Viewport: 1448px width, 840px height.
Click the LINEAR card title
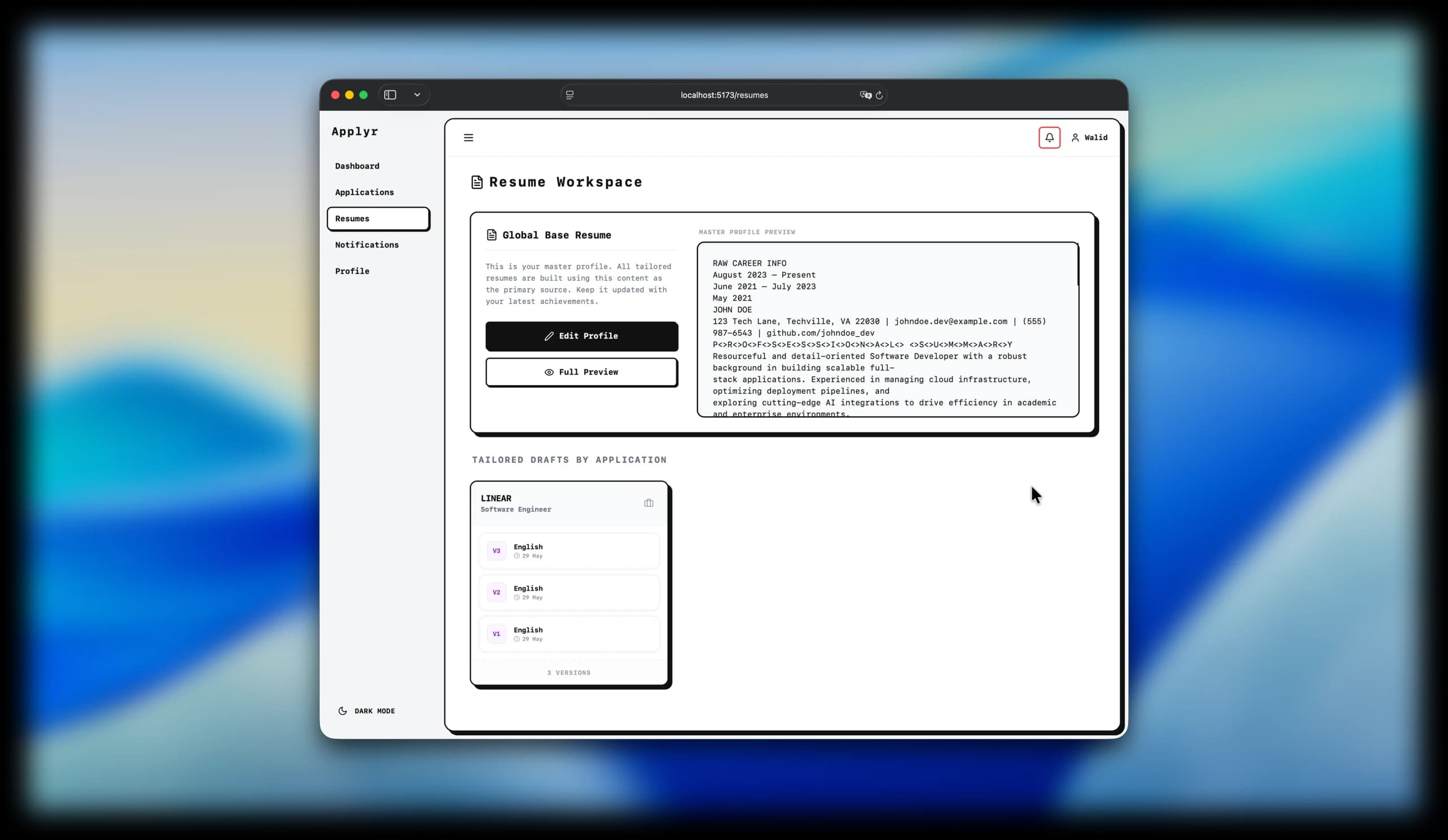coord(496,498)
